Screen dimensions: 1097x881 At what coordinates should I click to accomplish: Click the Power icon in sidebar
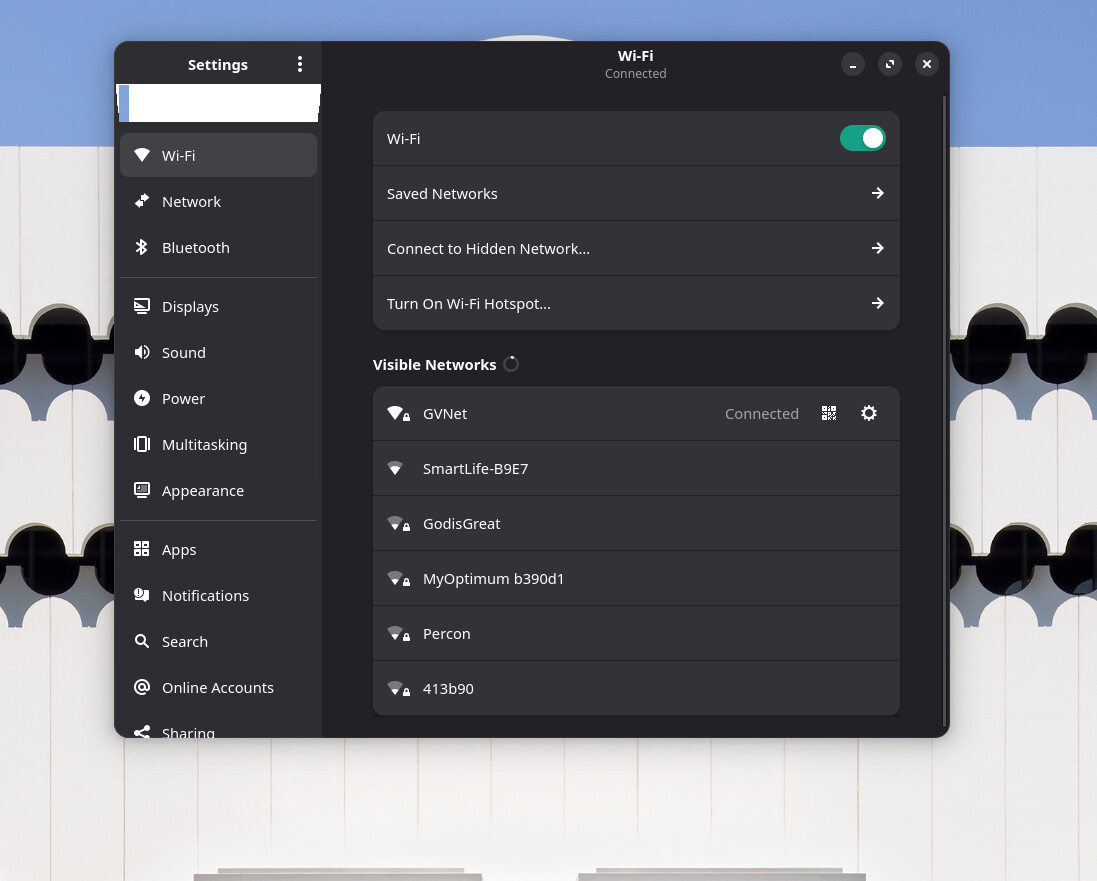click(142, 399)
